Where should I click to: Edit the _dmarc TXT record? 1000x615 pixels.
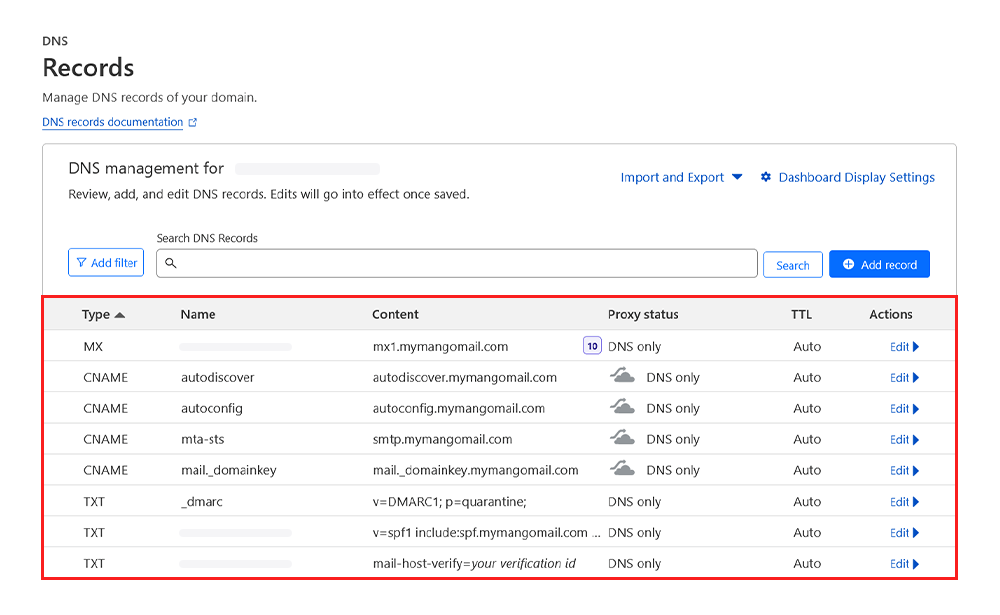[904, 502]
